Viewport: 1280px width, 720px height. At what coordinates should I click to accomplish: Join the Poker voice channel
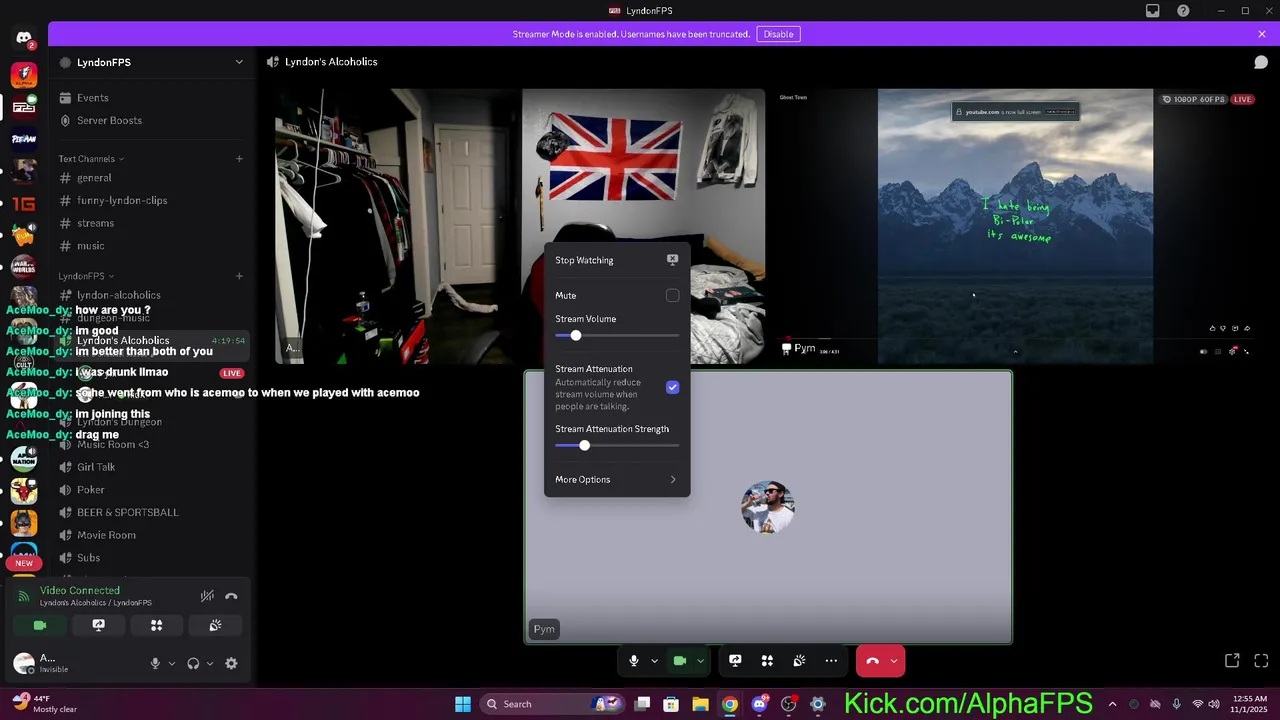tap(150, 490)
